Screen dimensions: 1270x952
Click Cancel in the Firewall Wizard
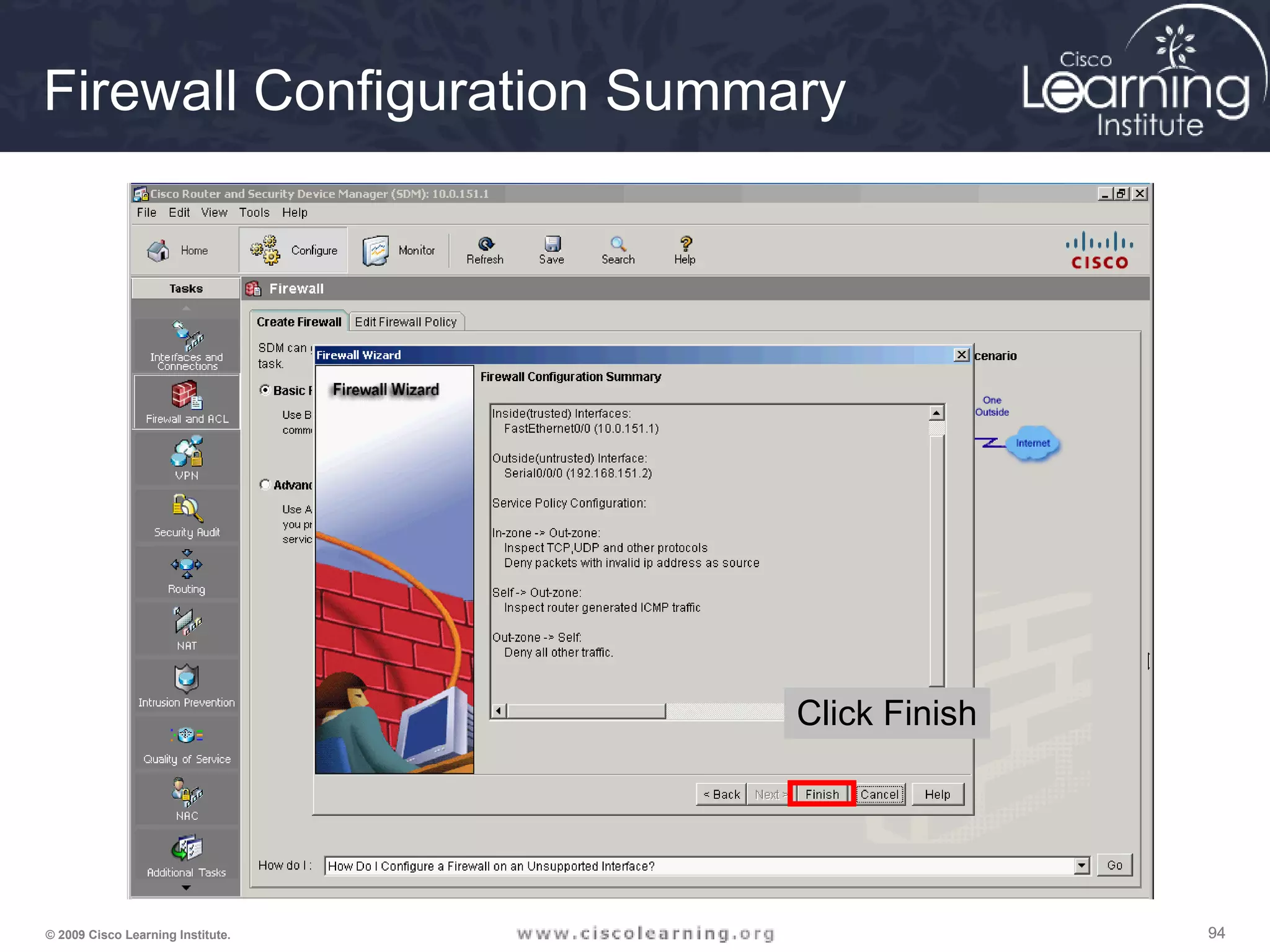(x=879, y=794)
